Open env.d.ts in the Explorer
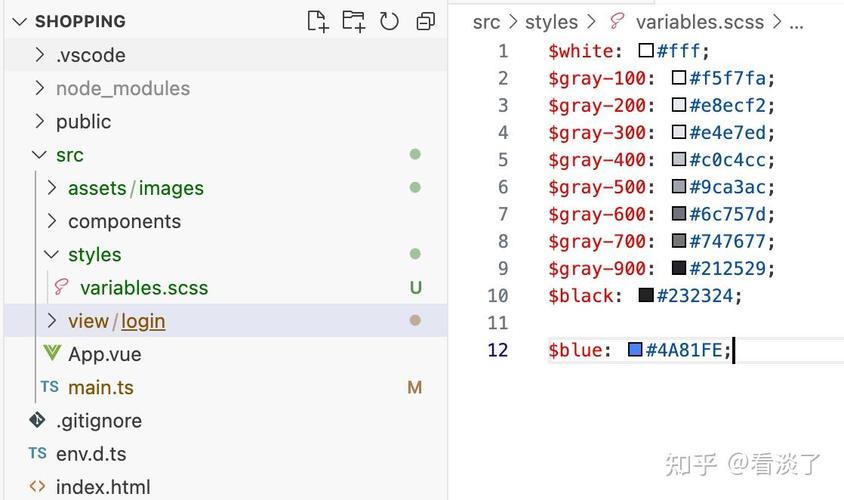This screenshot has height=500, width=844. tap(91, 453)
